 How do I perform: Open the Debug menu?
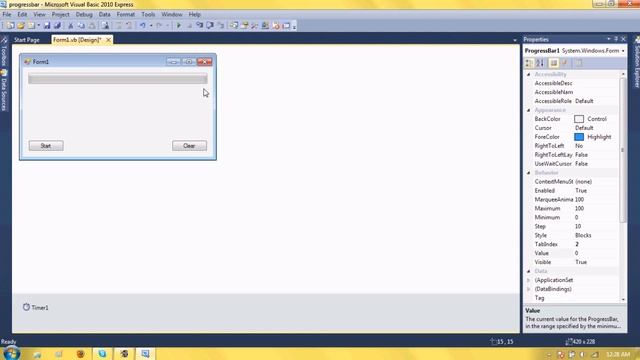[x=84, y=14]
